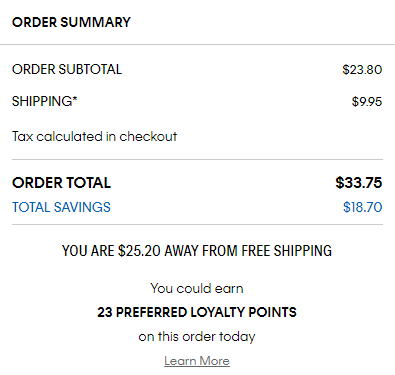Select the Tax calculated in checkout note
395x375 pixels.
95,136
